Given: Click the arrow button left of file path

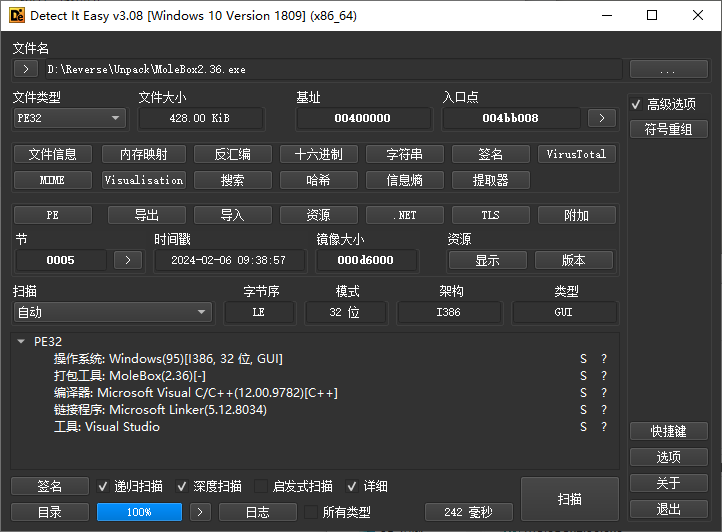Looking at the screenshot, I should click(x=26, y=69).
